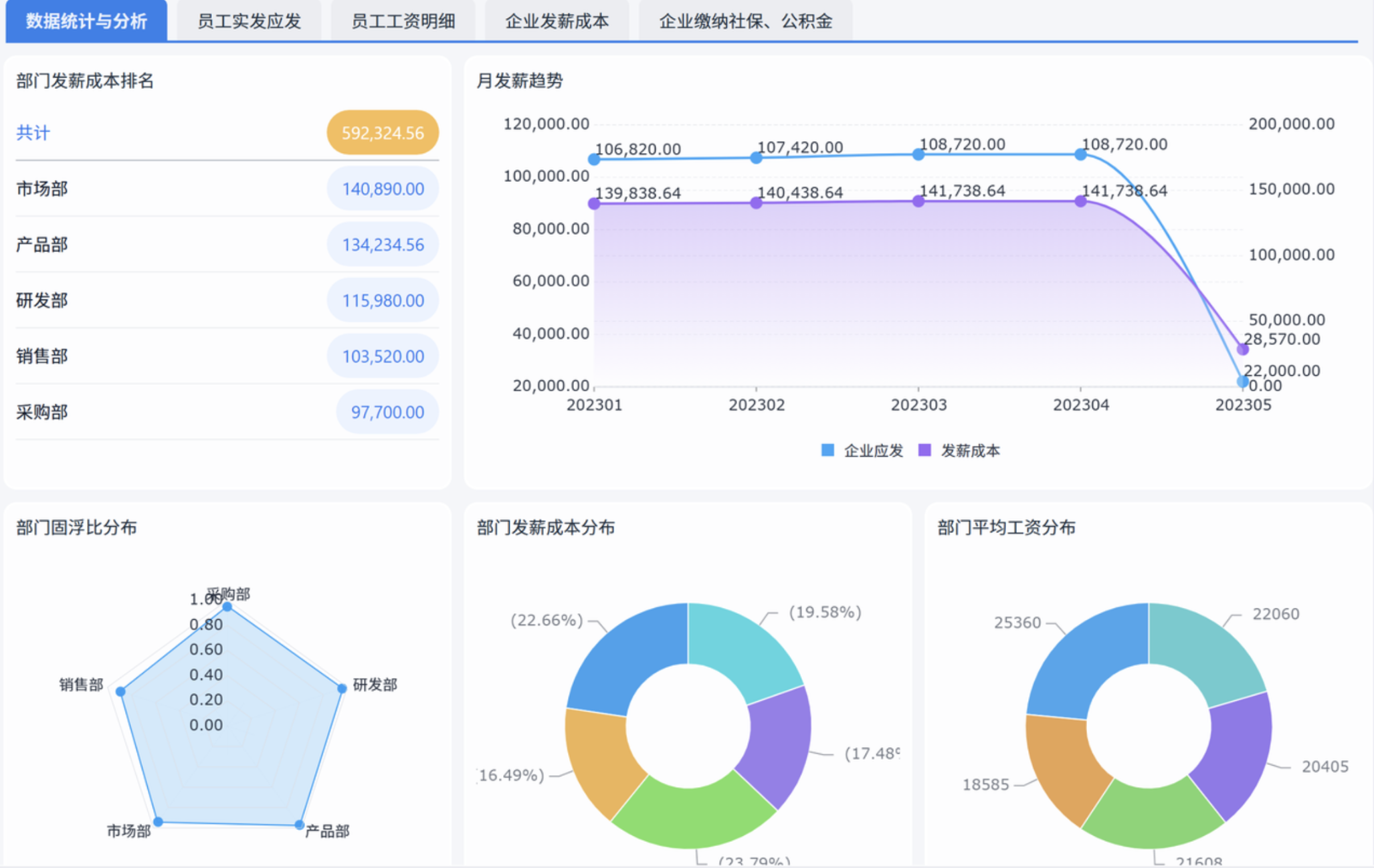The width and height of the screenshot is (1374, 868).
Task: Open the 企业缴纳社保、公积金 tab
Action: (x=745, y=21)
